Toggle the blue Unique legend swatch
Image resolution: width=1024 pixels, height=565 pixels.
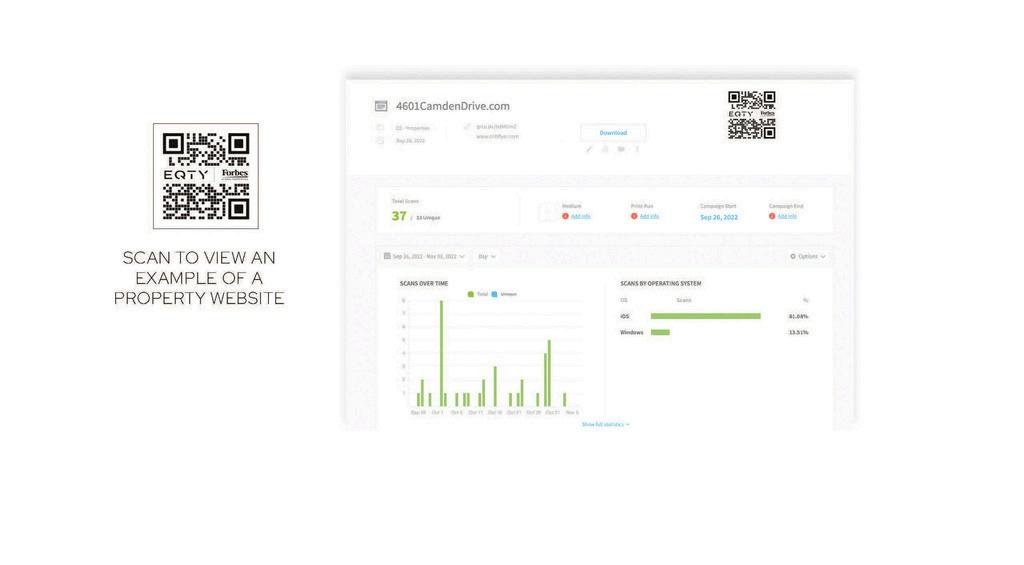point(494,295)
